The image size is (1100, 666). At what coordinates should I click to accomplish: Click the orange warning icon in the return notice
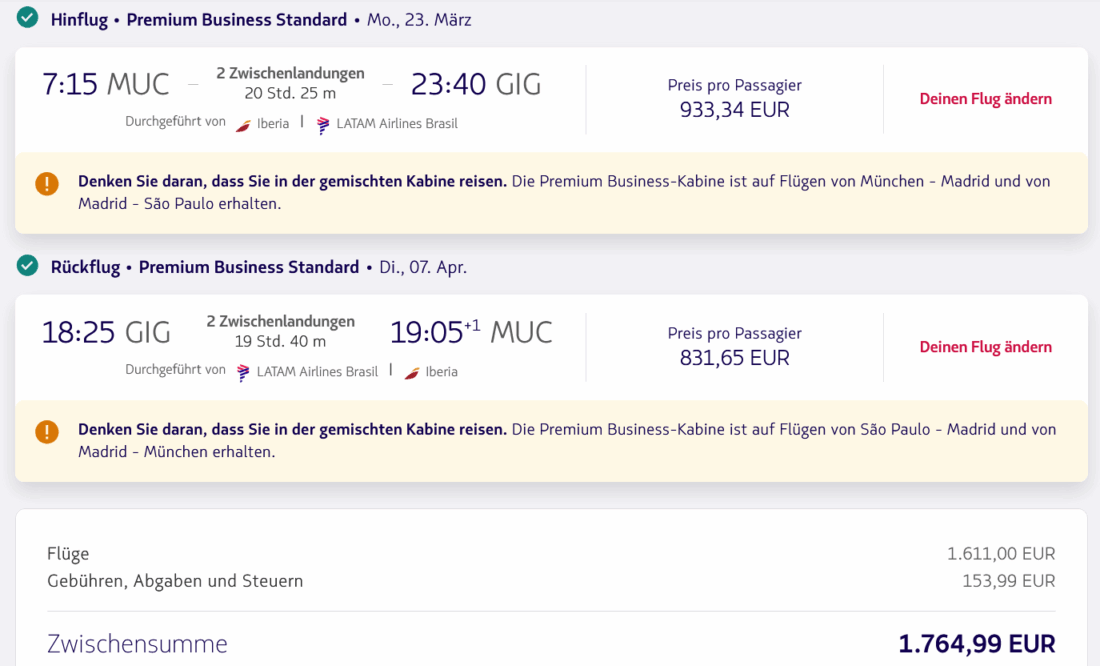point(47,431)
